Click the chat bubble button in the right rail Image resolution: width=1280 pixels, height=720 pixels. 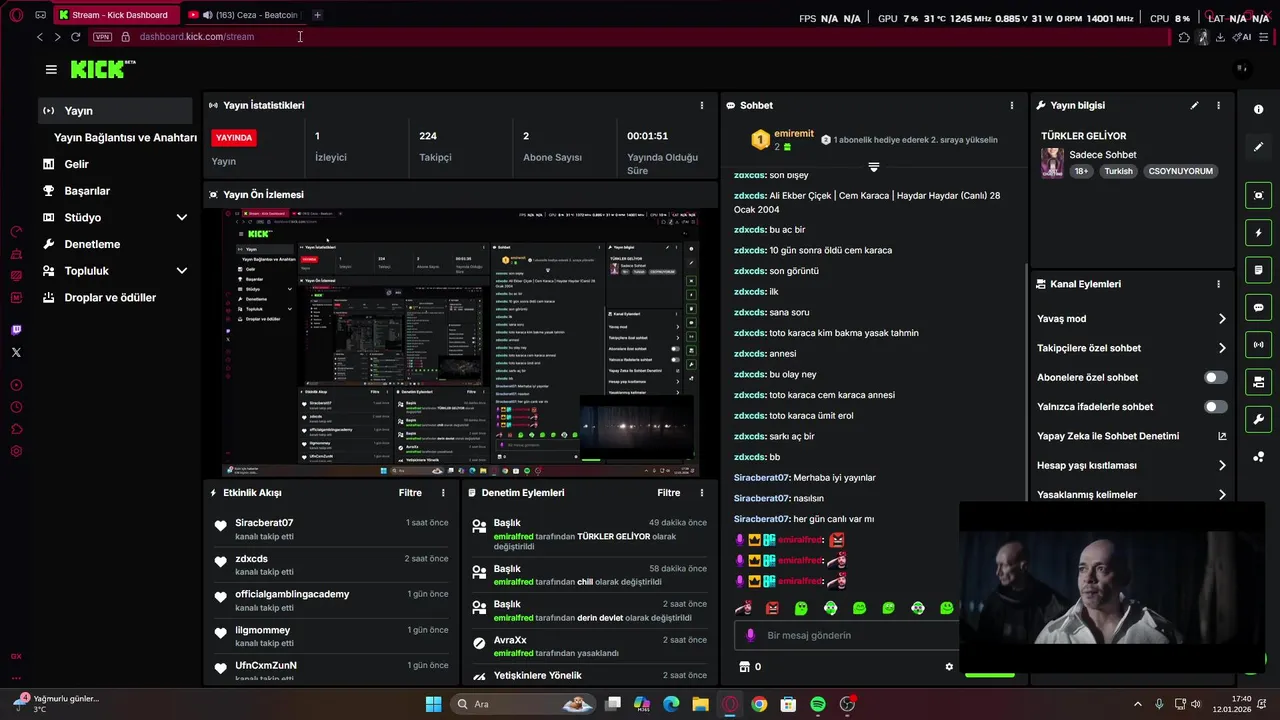coord(1258,307)
